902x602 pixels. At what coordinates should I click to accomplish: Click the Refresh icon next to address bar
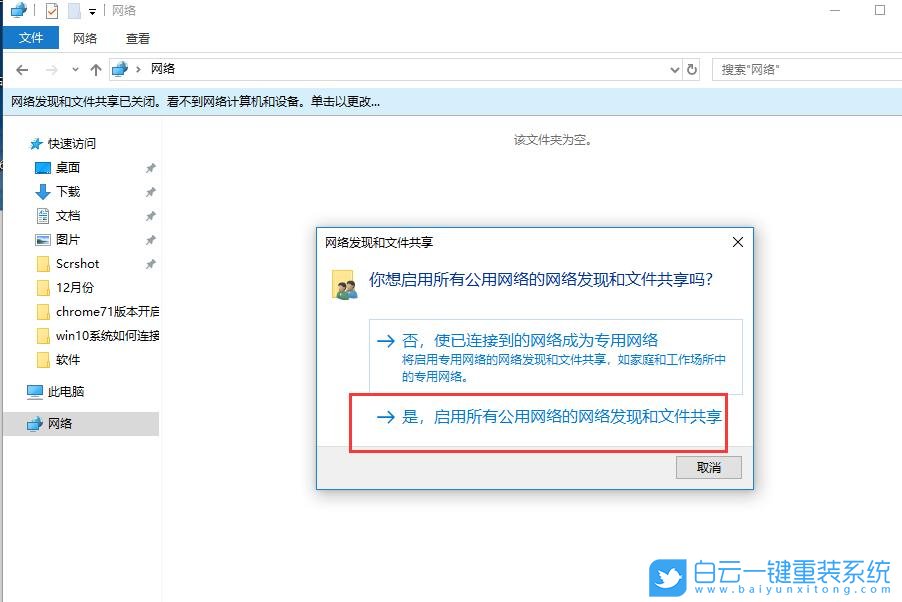pos(692,69)
